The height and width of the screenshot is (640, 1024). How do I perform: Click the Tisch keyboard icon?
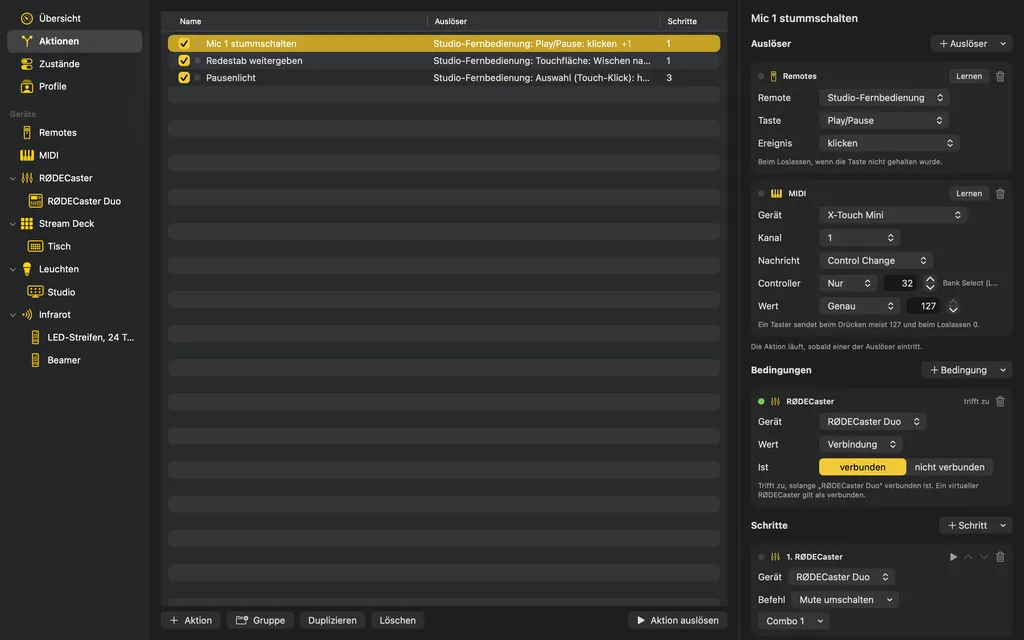click(x=35, y=246)
